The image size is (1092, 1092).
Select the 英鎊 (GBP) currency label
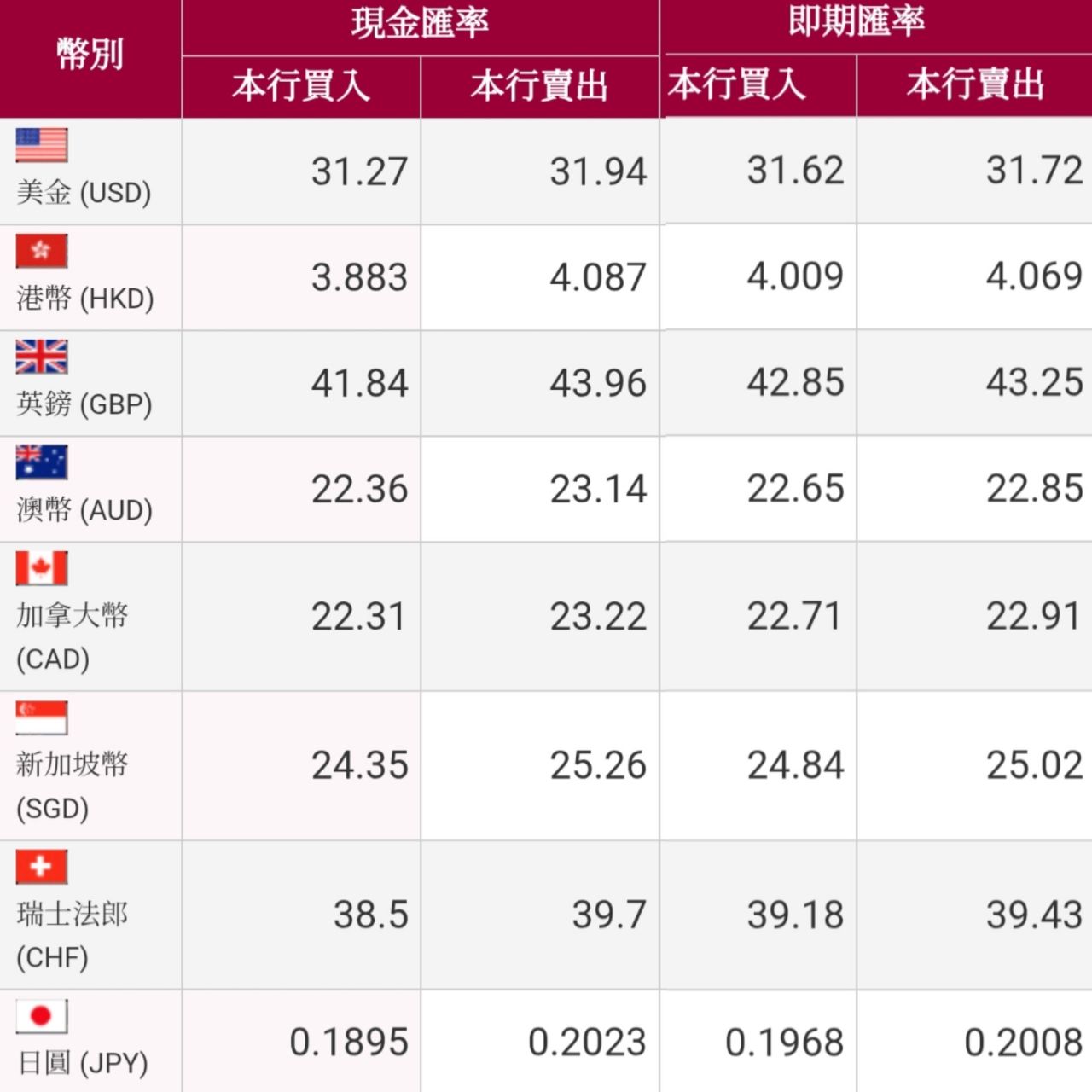(84, 404)
